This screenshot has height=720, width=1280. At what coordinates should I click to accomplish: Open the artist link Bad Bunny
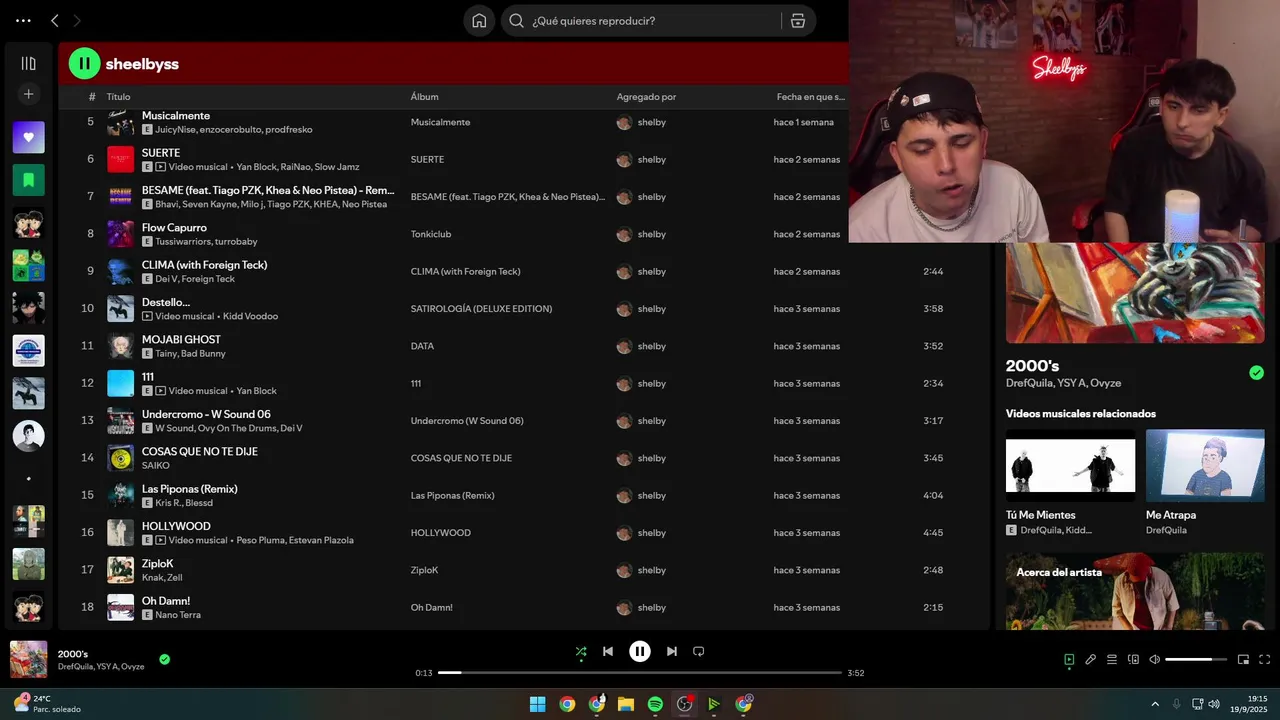[203, 354]
